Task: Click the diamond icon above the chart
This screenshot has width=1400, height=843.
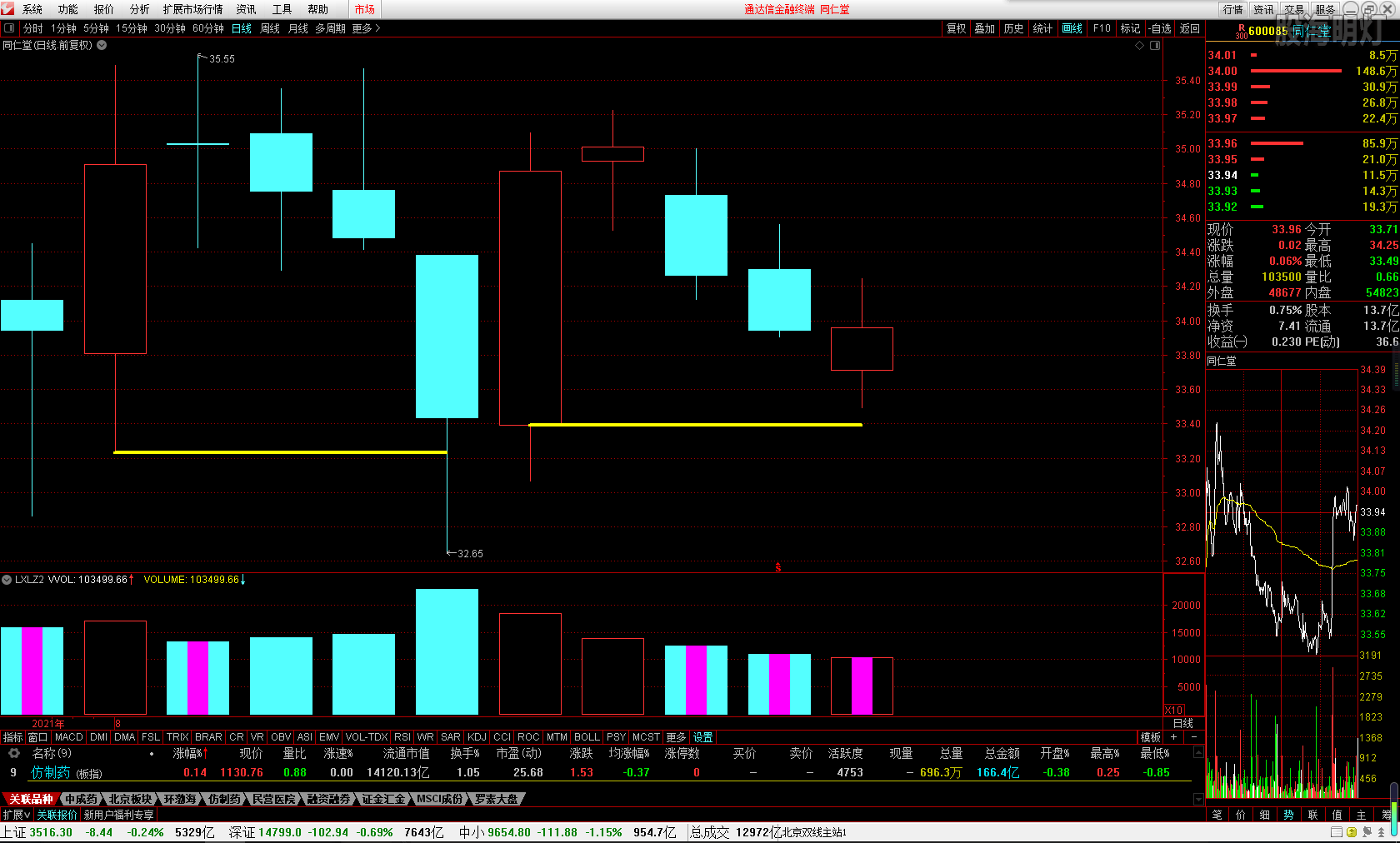Action: (1139, 45)
